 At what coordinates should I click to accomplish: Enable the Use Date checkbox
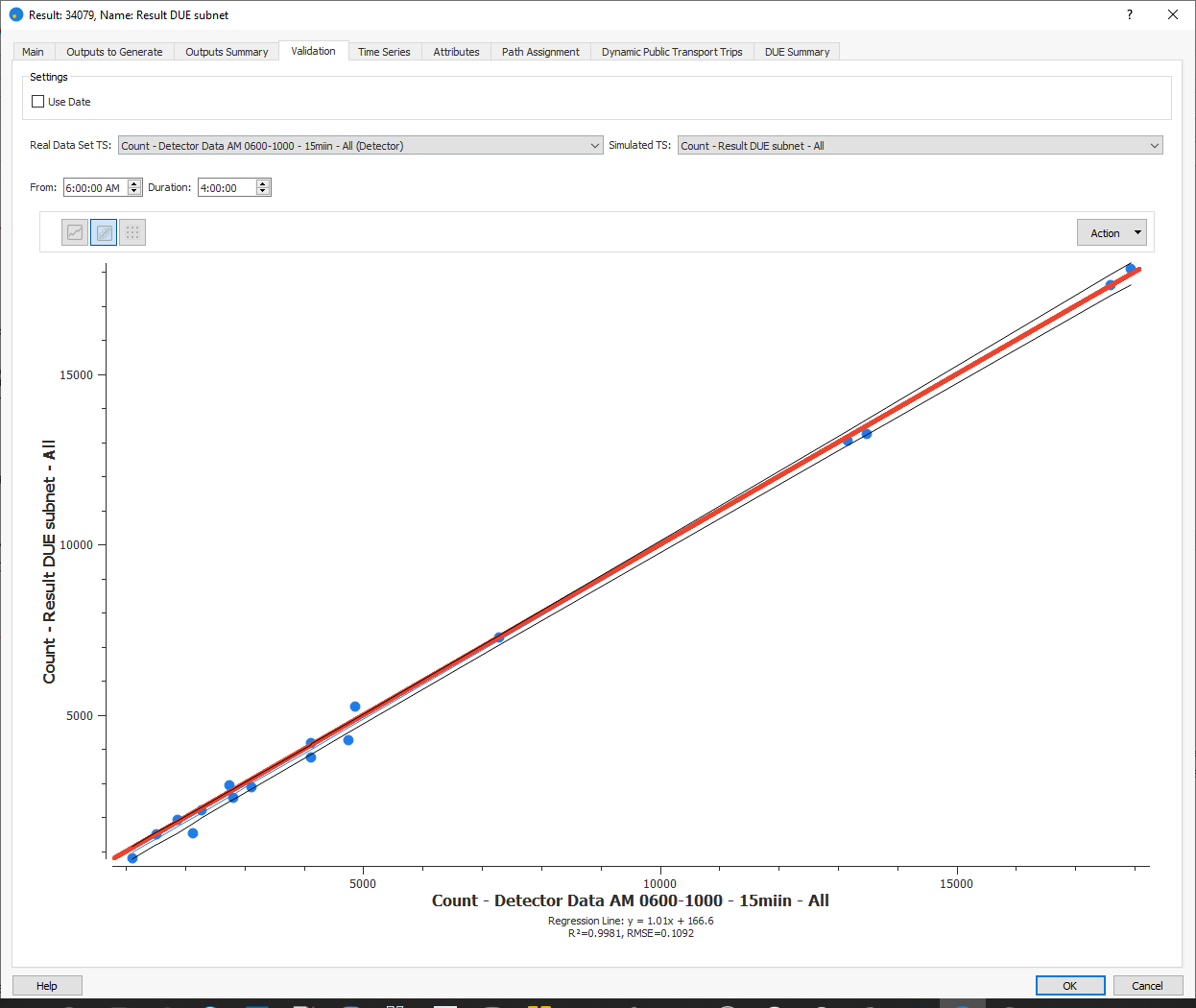38,102
